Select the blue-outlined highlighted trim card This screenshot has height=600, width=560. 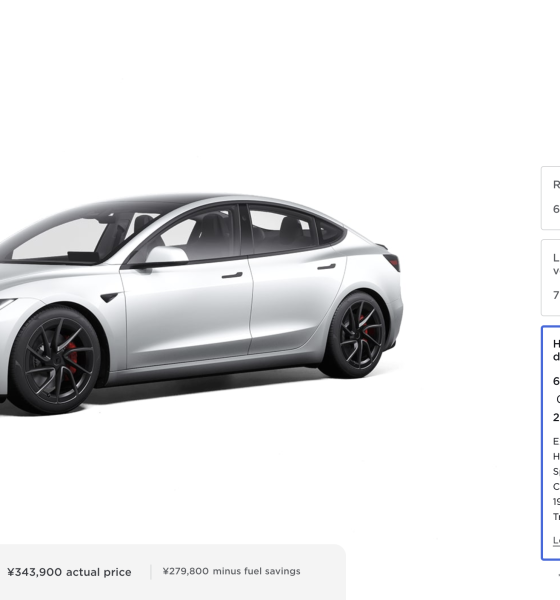tap(551, 443)
